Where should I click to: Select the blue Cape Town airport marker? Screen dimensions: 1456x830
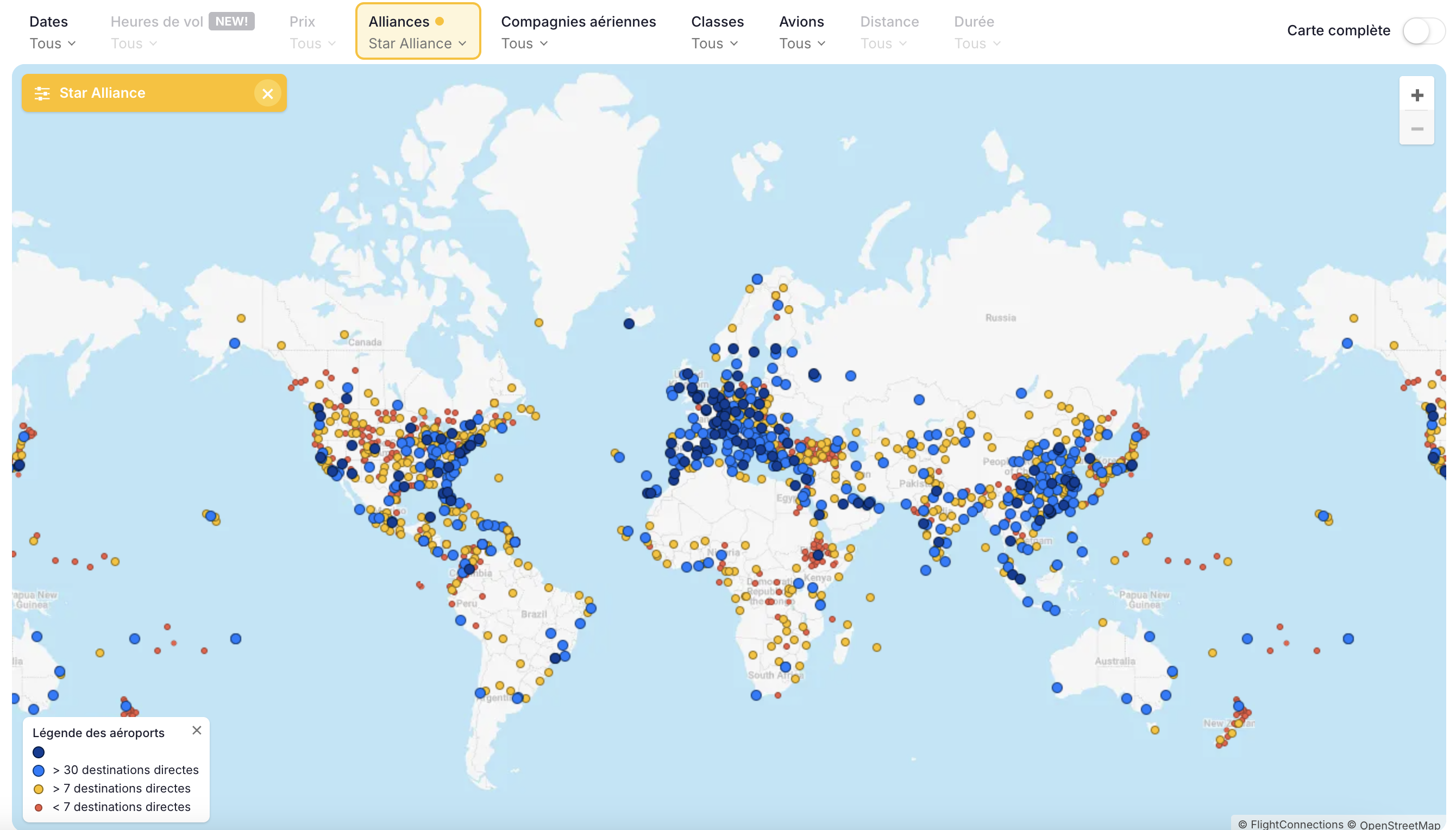coord(756,694)
